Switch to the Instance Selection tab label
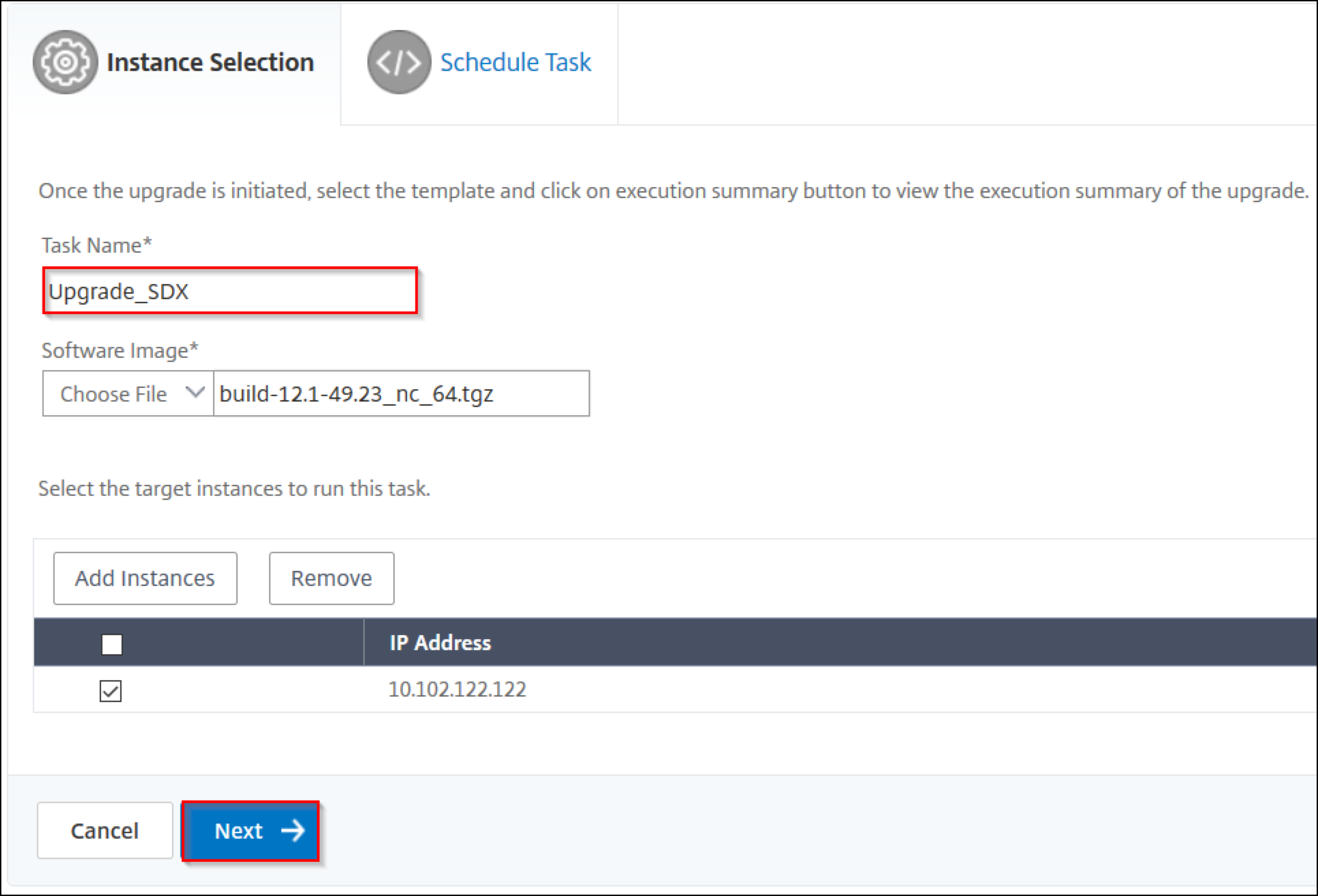 pos(210,62)
